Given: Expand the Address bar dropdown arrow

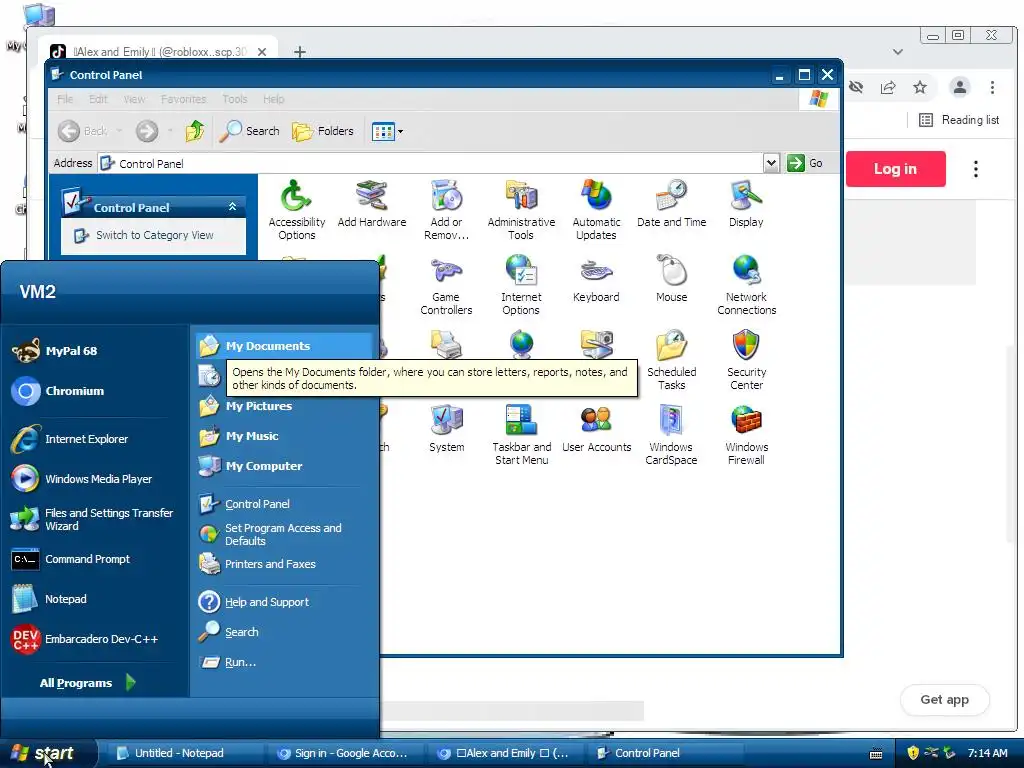Looking at the screenshot, I should (x=771, y=163).
